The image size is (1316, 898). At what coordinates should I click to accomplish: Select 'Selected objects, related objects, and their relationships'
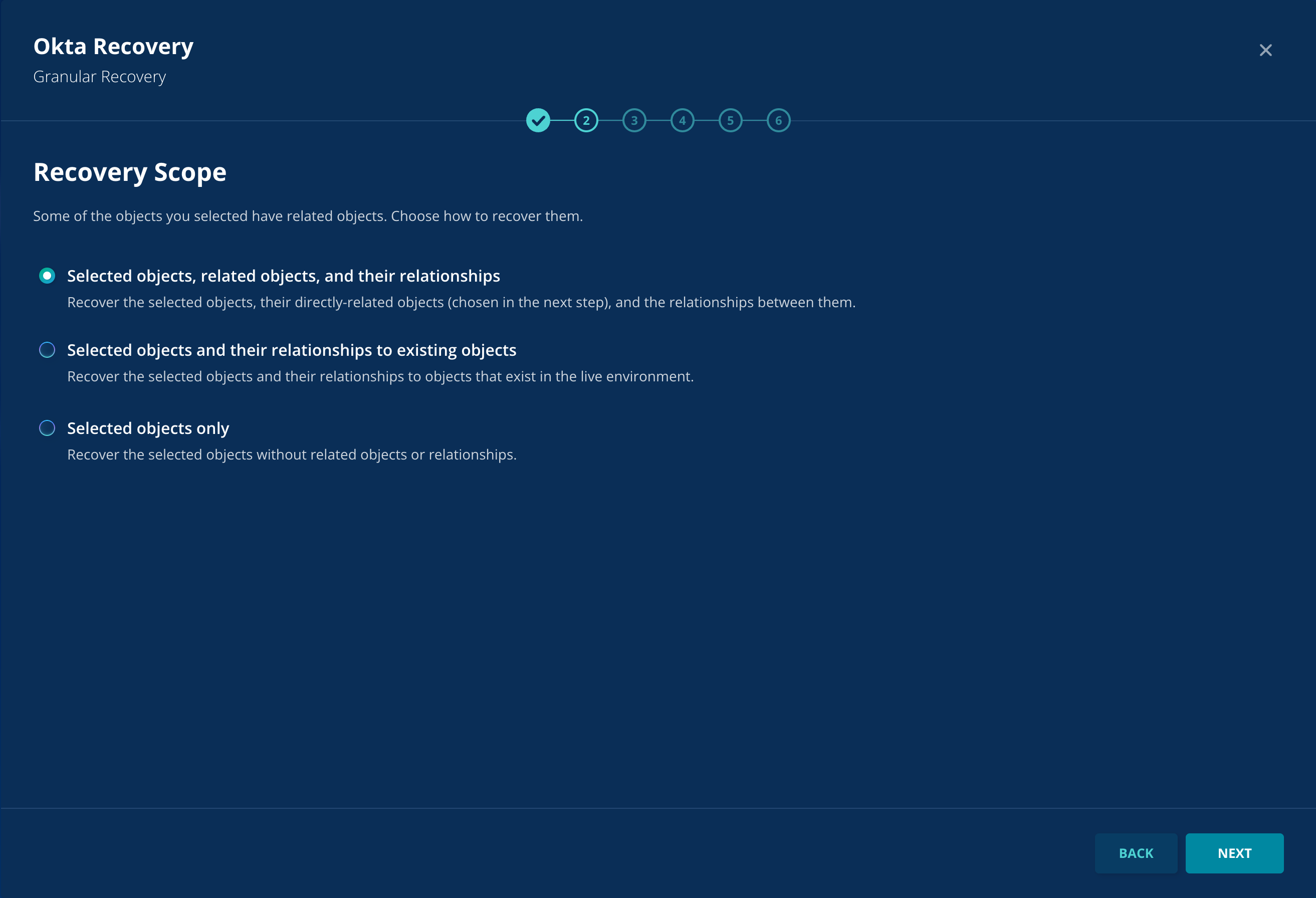pyautogui.click(x=47, y=276)
